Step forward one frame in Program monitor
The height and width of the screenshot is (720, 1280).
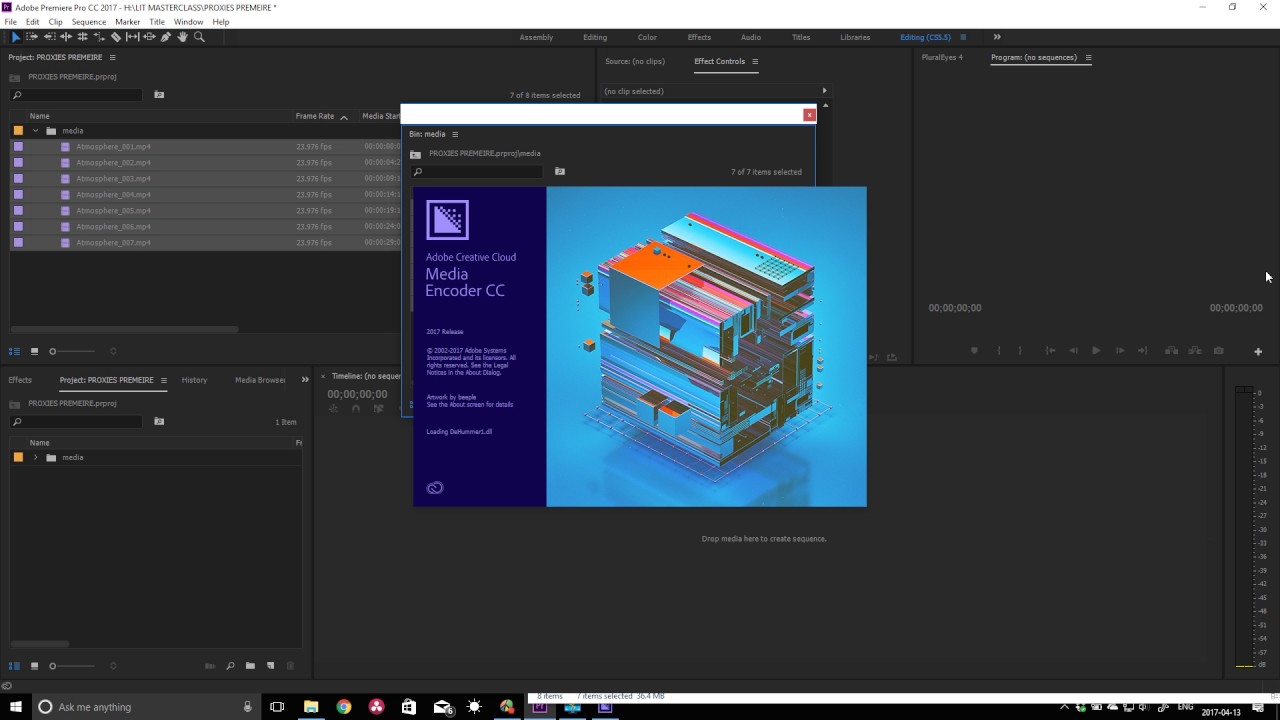(1120, 350)
